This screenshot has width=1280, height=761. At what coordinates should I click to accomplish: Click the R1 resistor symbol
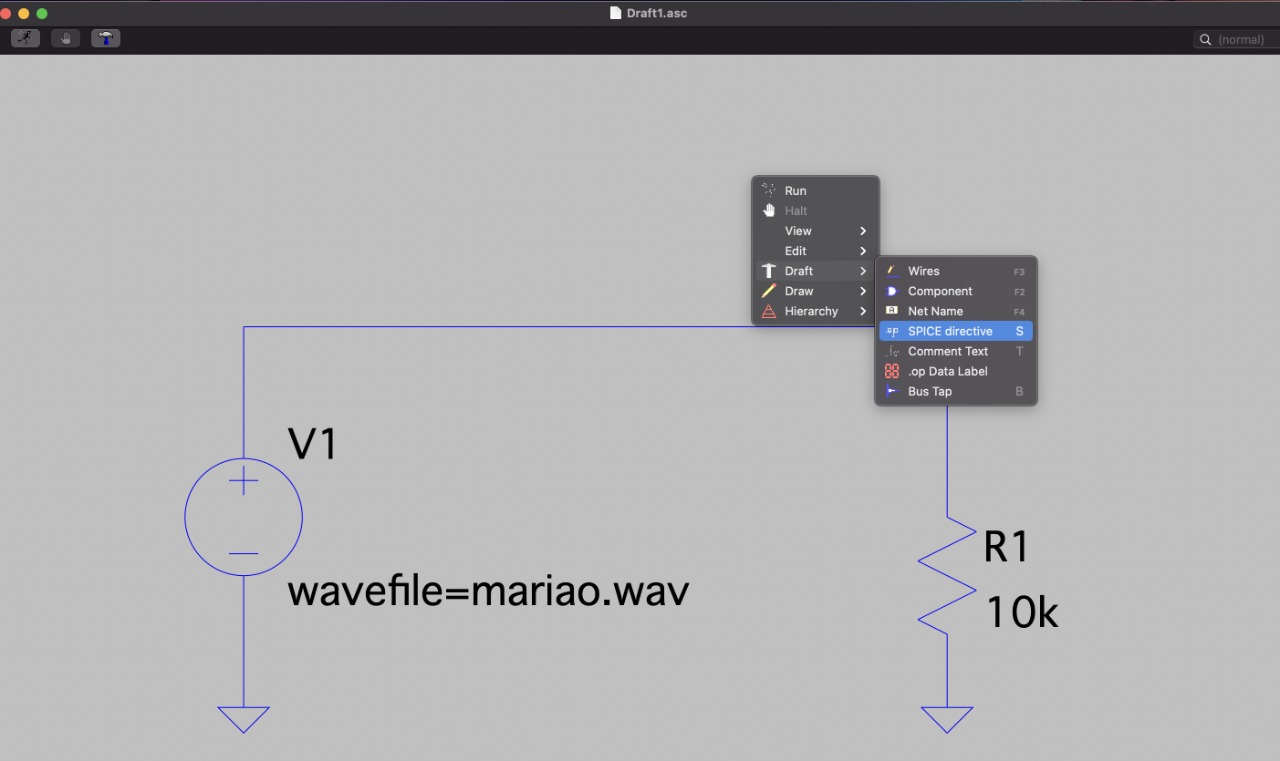coord(946,575)
